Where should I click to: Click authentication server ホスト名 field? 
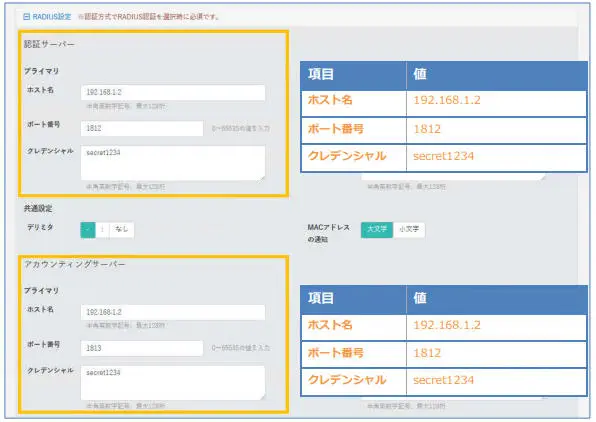pyautogui.click(x=173, y=92)
